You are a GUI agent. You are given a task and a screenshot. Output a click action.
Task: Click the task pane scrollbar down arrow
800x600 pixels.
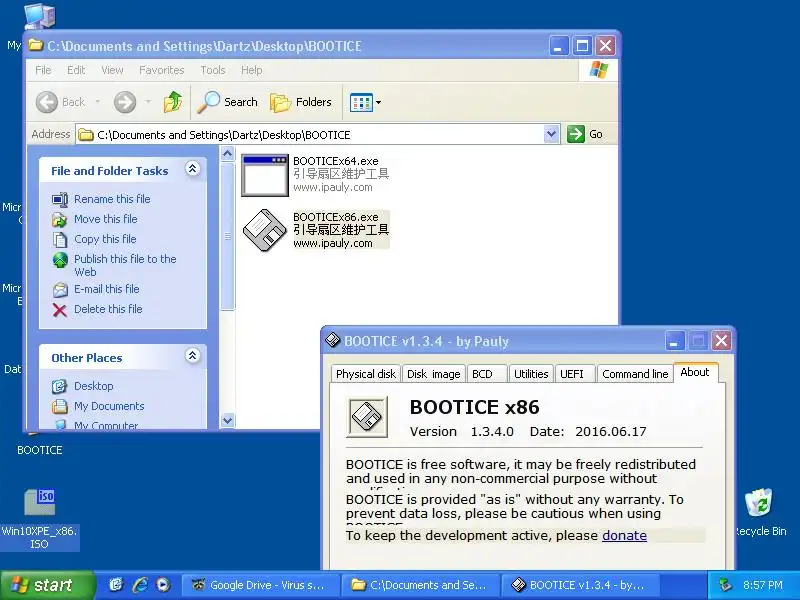[x=228, y=420]
